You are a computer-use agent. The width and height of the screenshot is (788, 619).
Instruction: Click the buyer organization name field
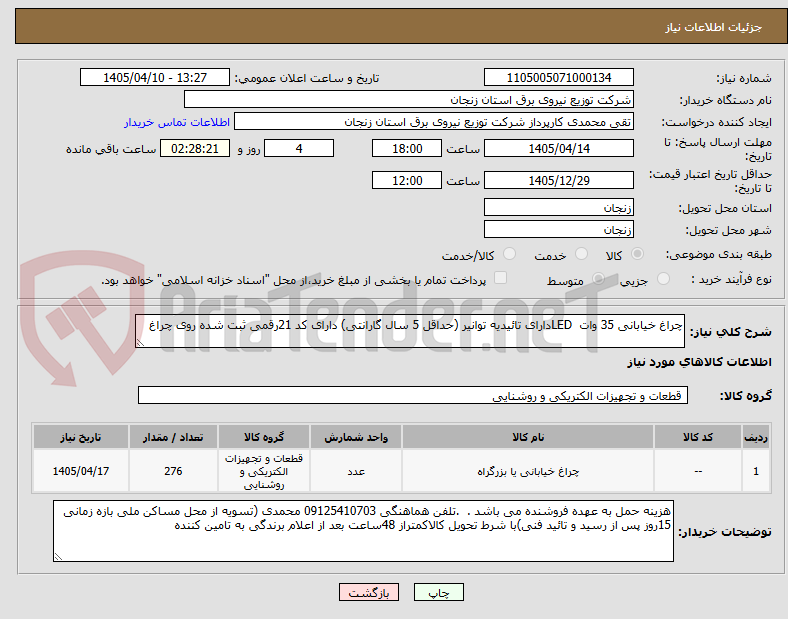(x=409, y=99)
